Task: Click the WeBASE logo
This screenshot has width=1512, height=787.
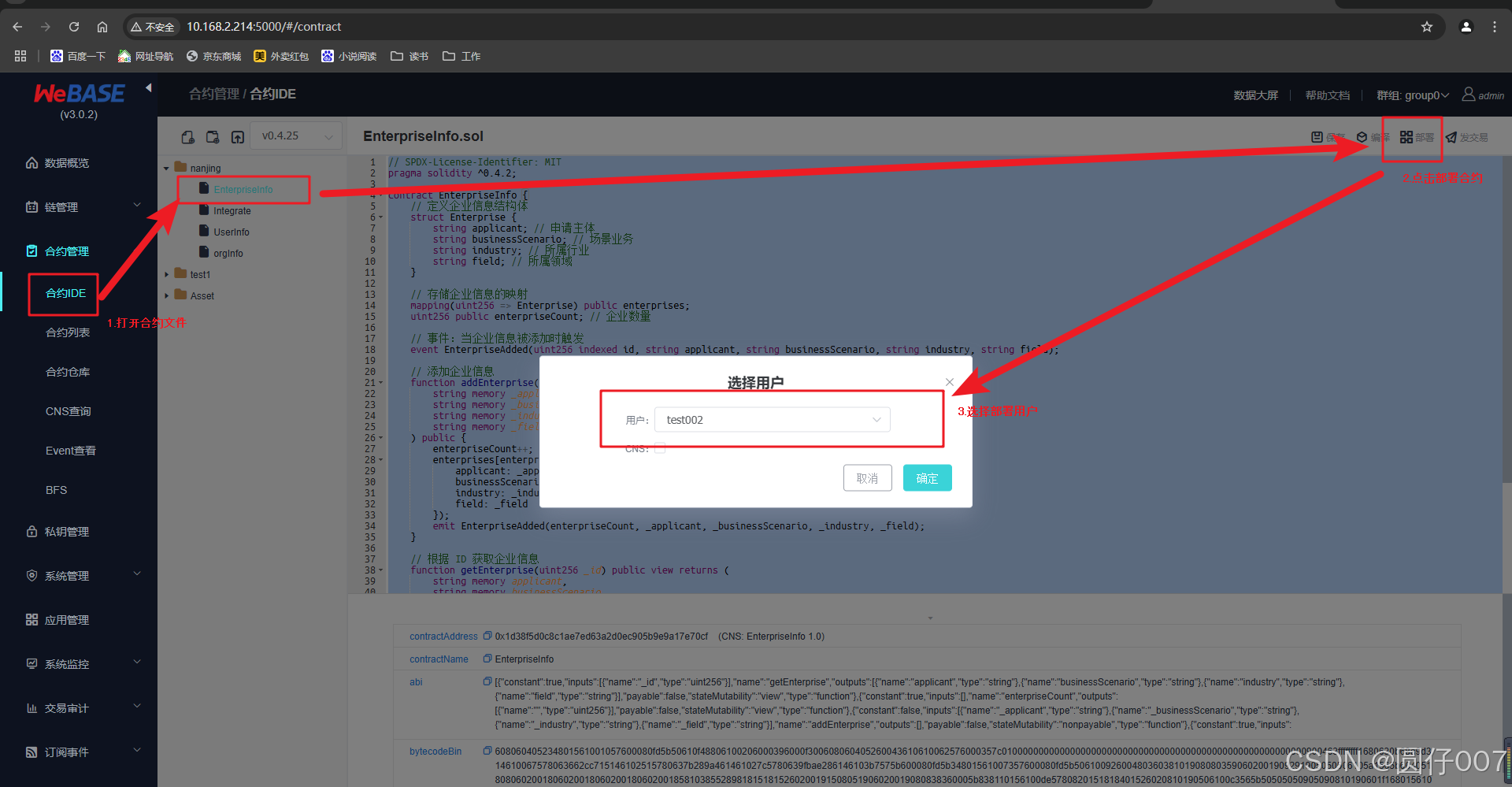Action: point(79,94)
